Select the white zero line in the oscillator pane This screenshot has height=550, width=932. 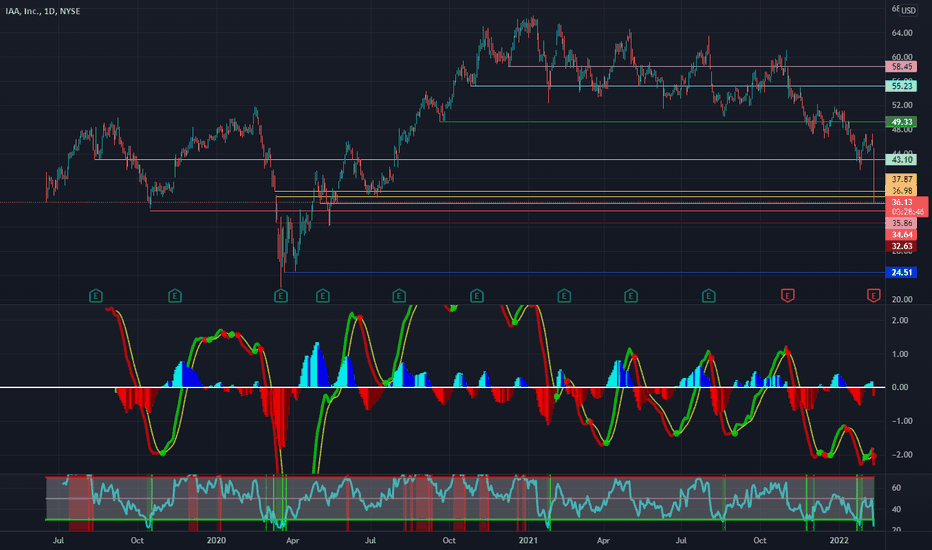[x=442, y=387]
